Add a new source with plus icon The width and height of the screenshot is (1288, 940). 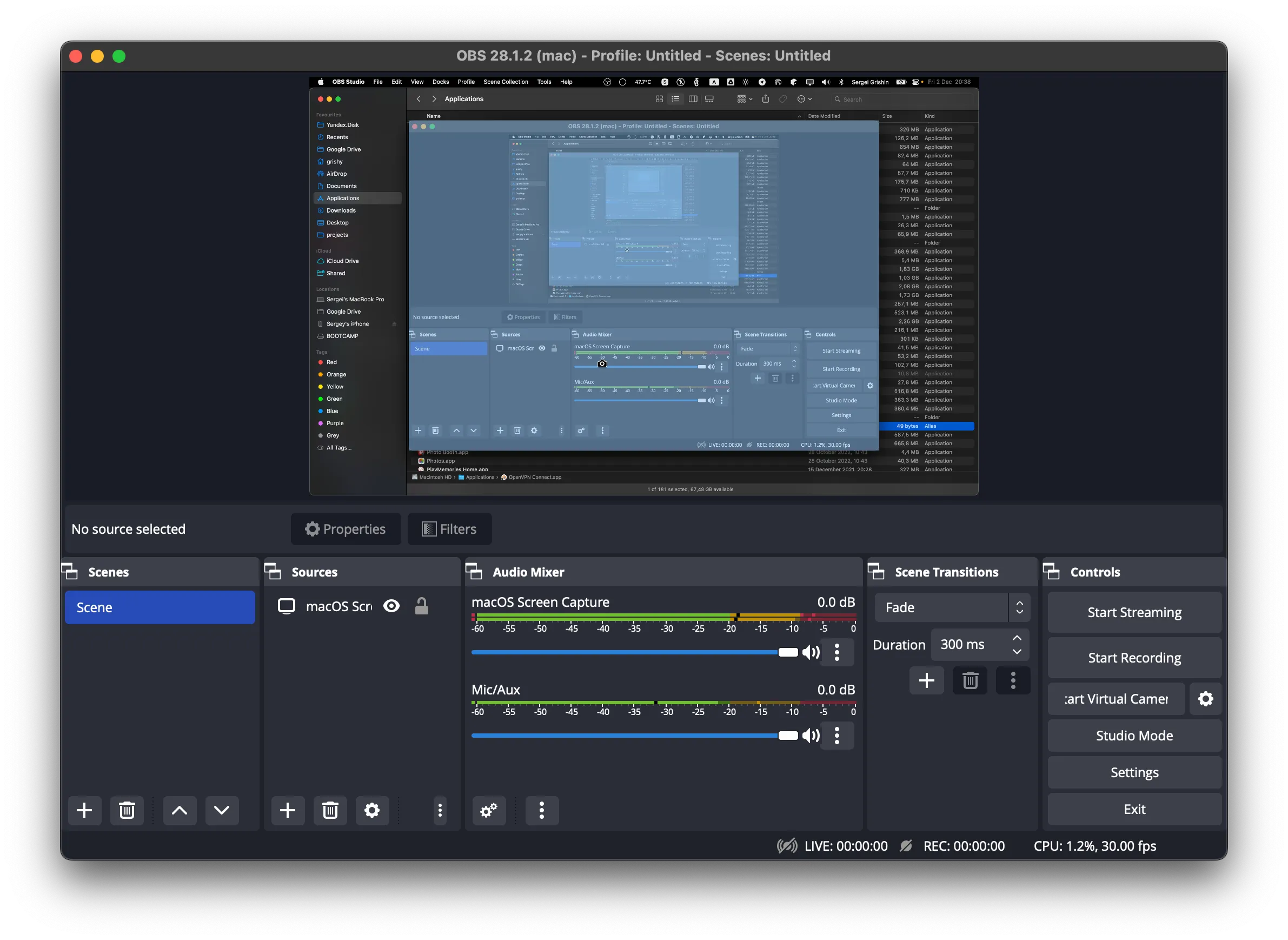(287, 810)
